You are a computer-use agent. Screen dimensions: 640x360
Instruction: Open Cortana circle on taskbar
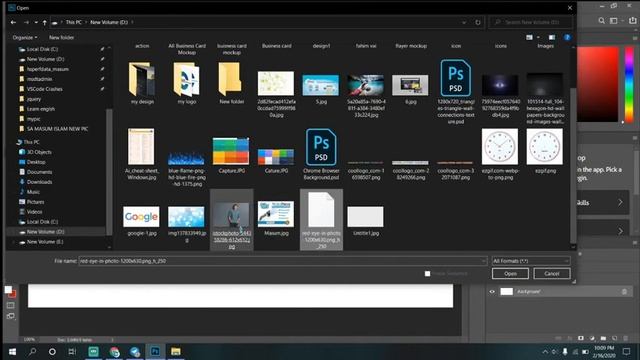coord(52,351)
